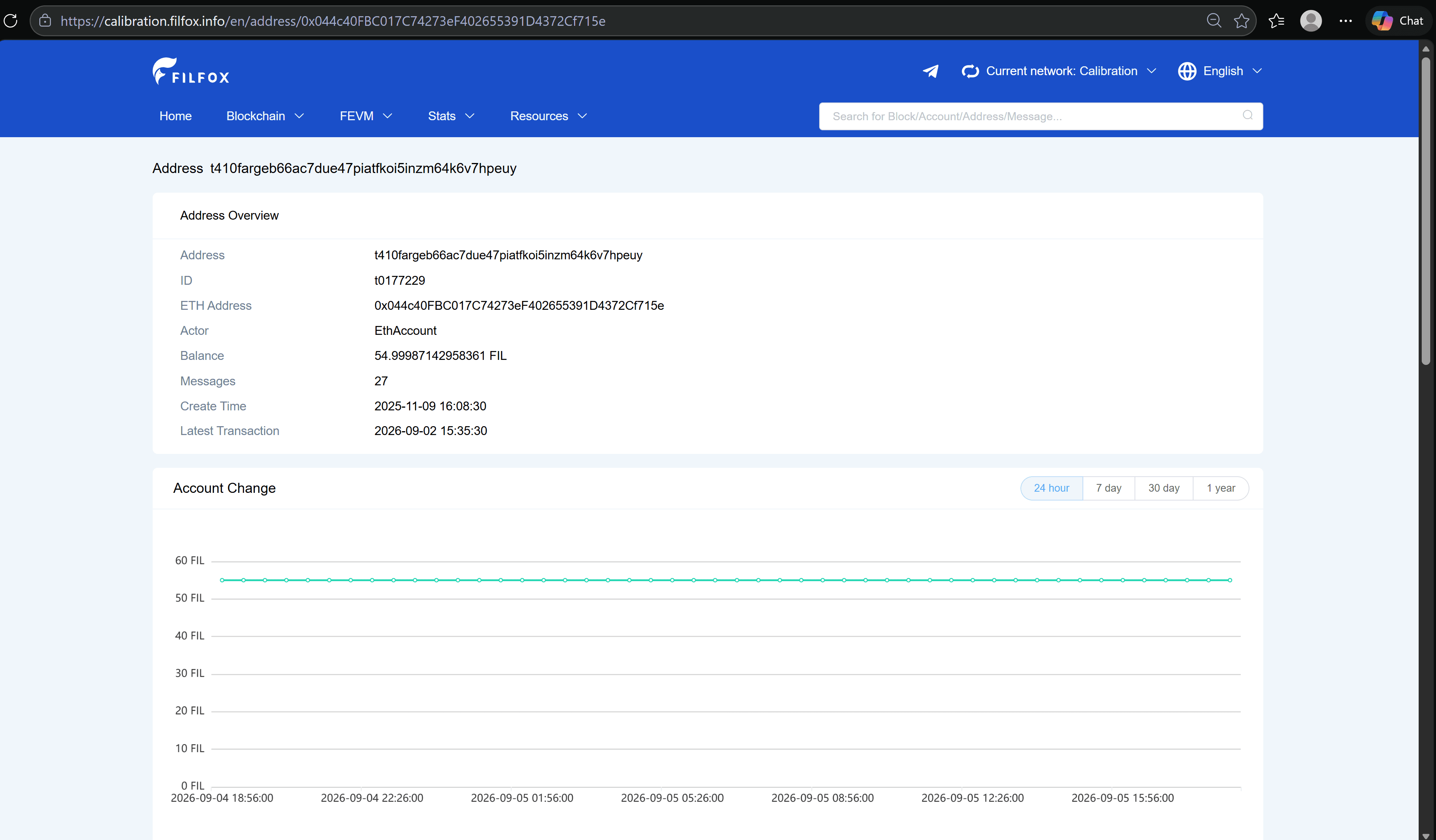Go to the Home nav item

click(175, 116)
